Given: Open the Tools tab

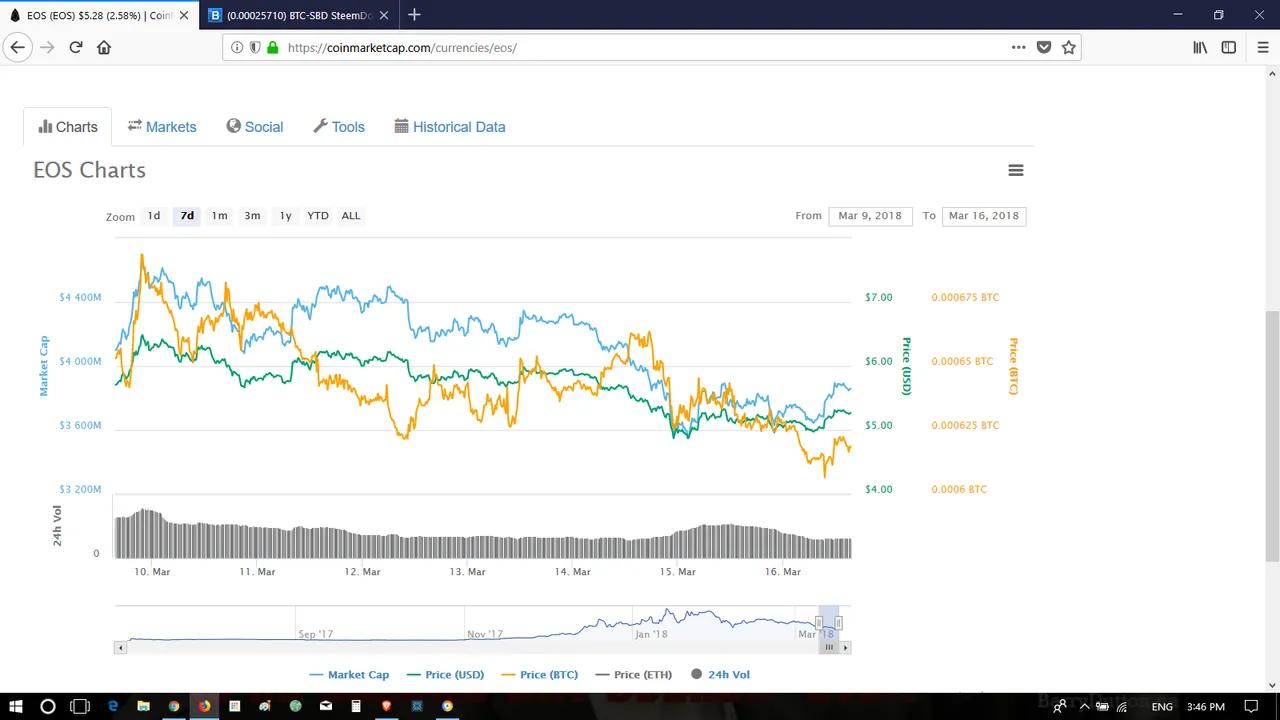Looking at the screenshot, I should point(339,127).
